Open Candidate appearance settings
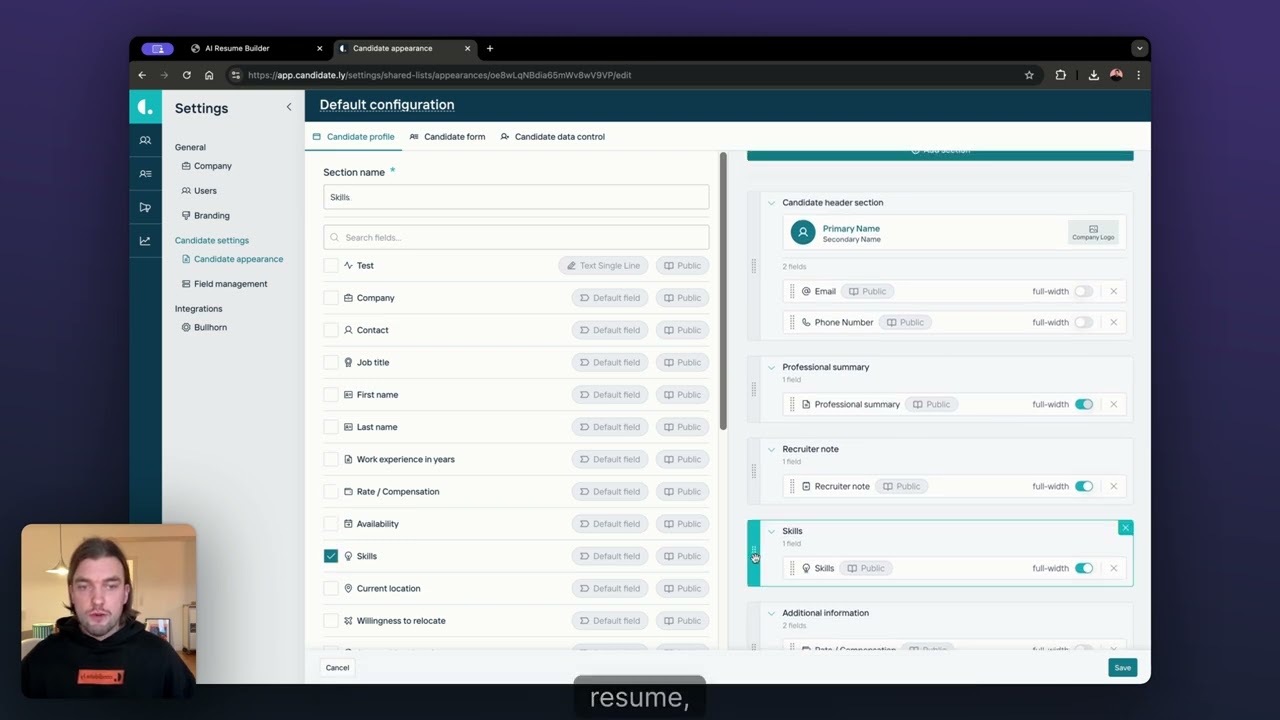This screenshot has width=1280, height=720. [232, 259]
